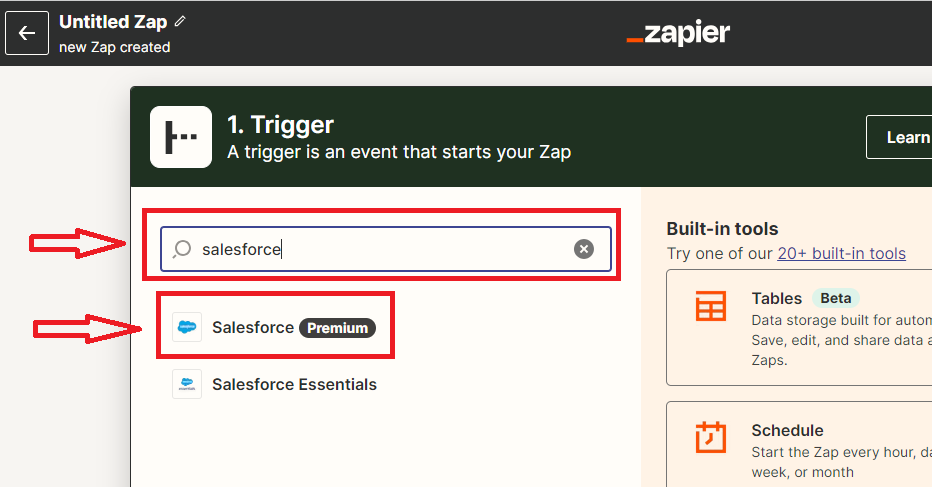Click the Untitled Zap title

click(113, 22)
